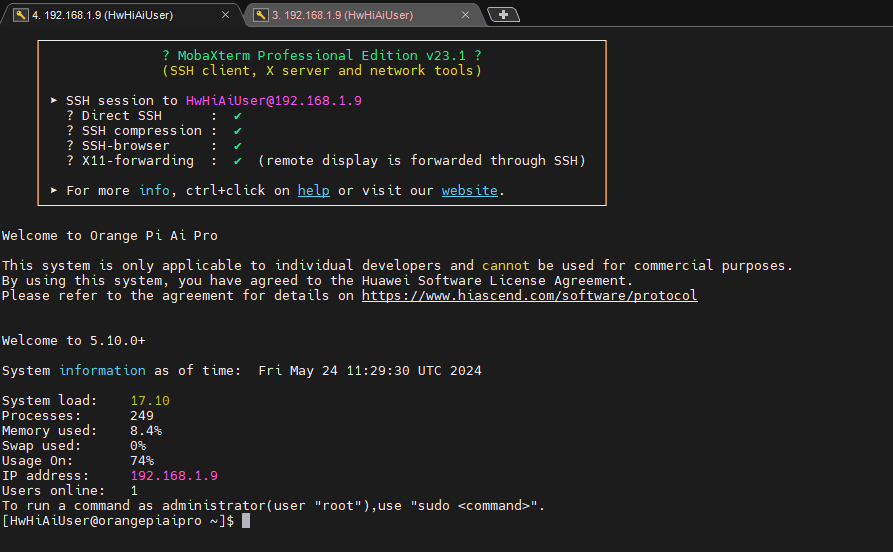This screenshot has height=552, width=893.
Task: Click the wrench icon on tab 4
Action: tap(21, 15)
